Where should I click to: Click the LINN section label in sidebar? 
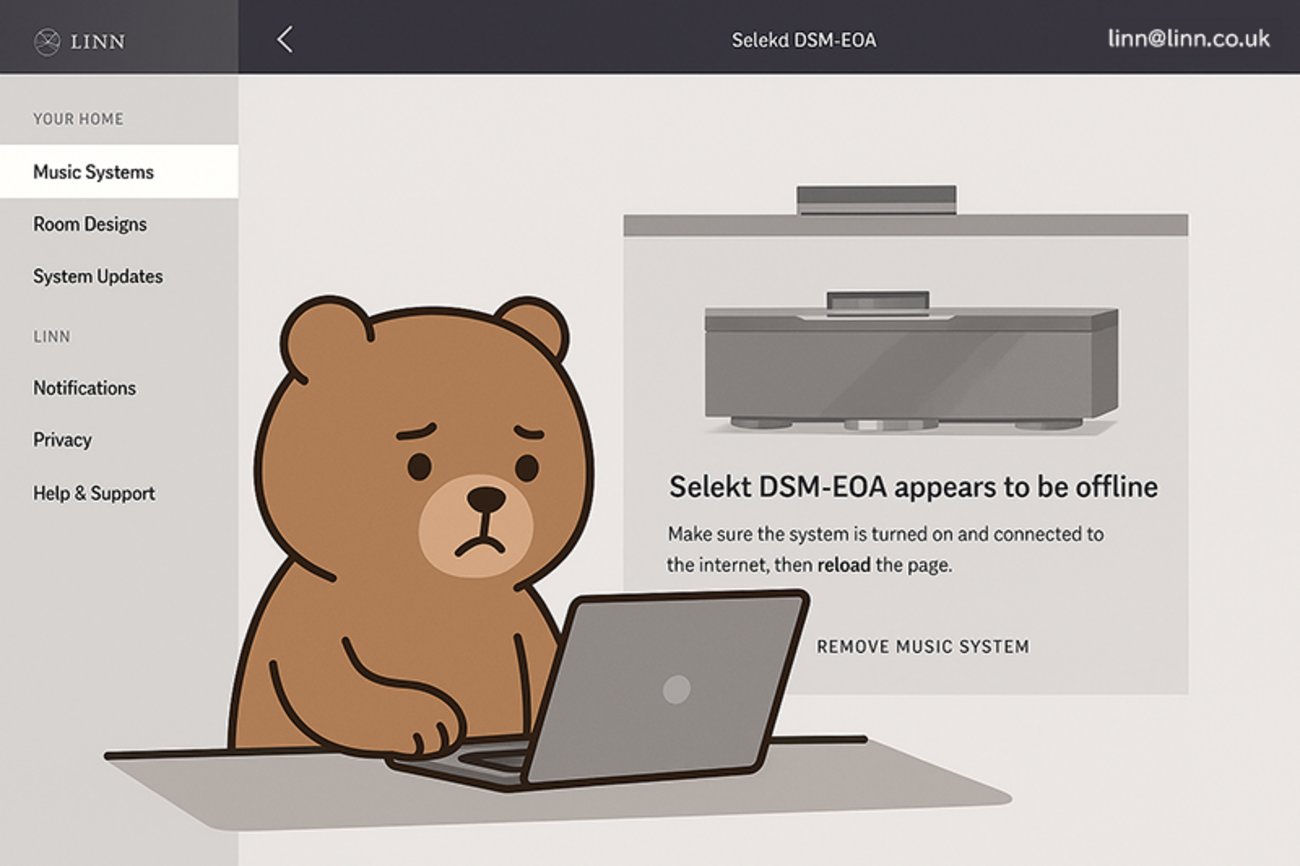[x=52, y=337]
